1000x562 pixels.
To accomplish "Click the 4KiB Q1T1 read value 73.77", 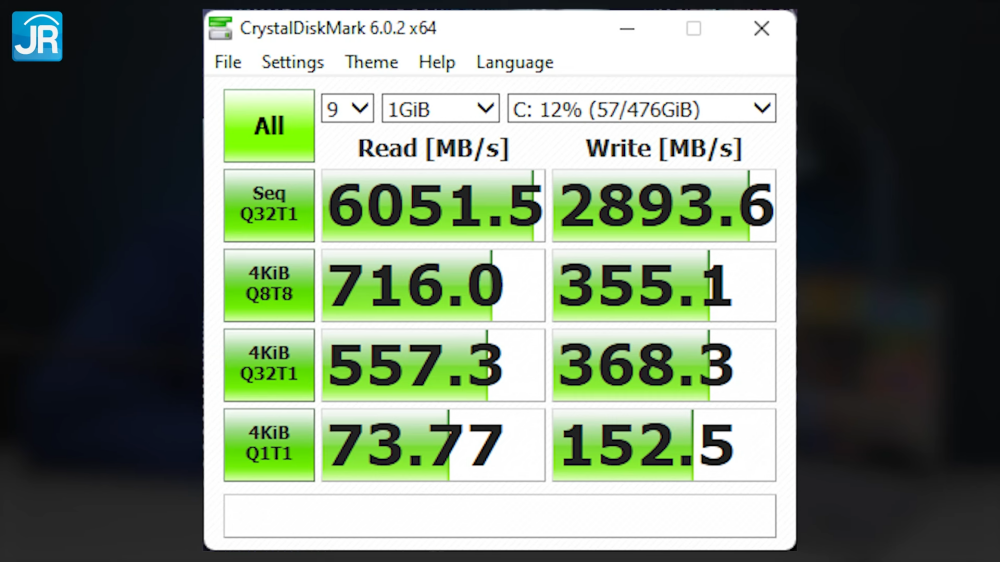I will (x=433, y=445).
